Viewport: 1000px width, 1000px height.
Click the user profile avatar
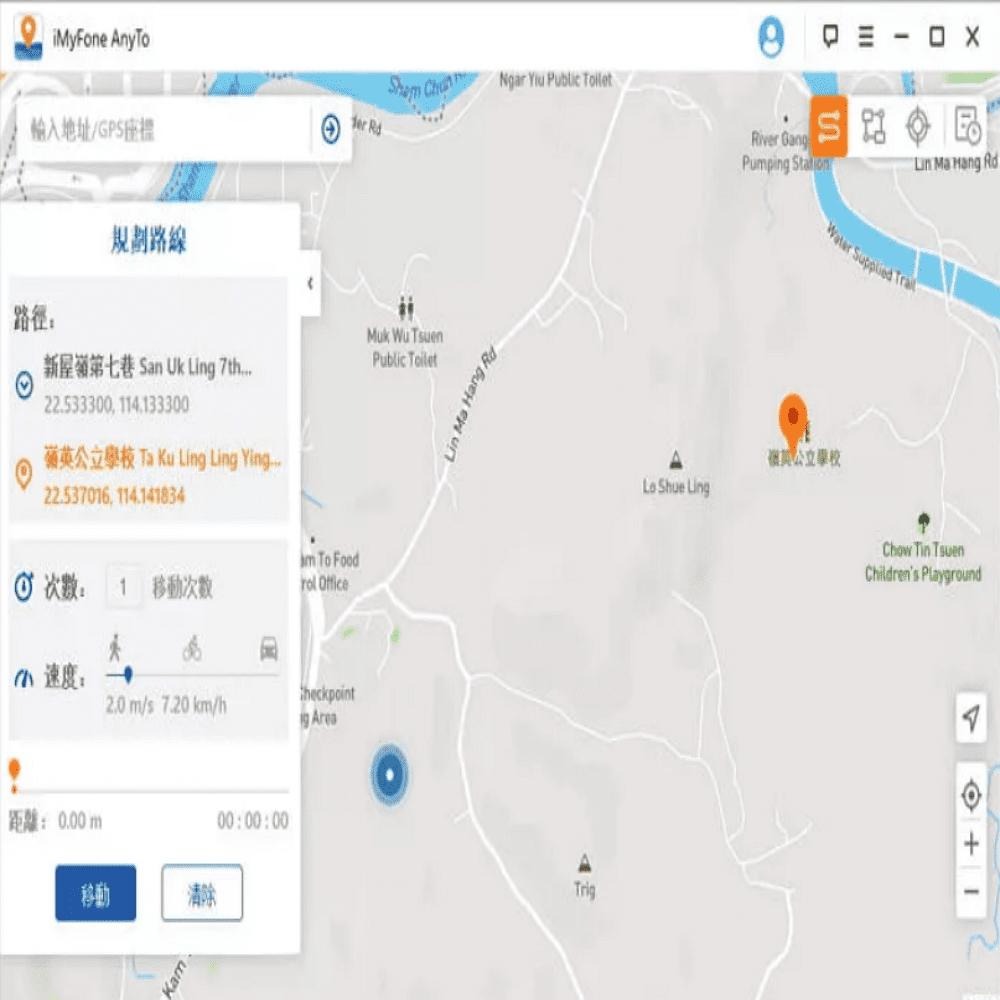tap(770, 38)
